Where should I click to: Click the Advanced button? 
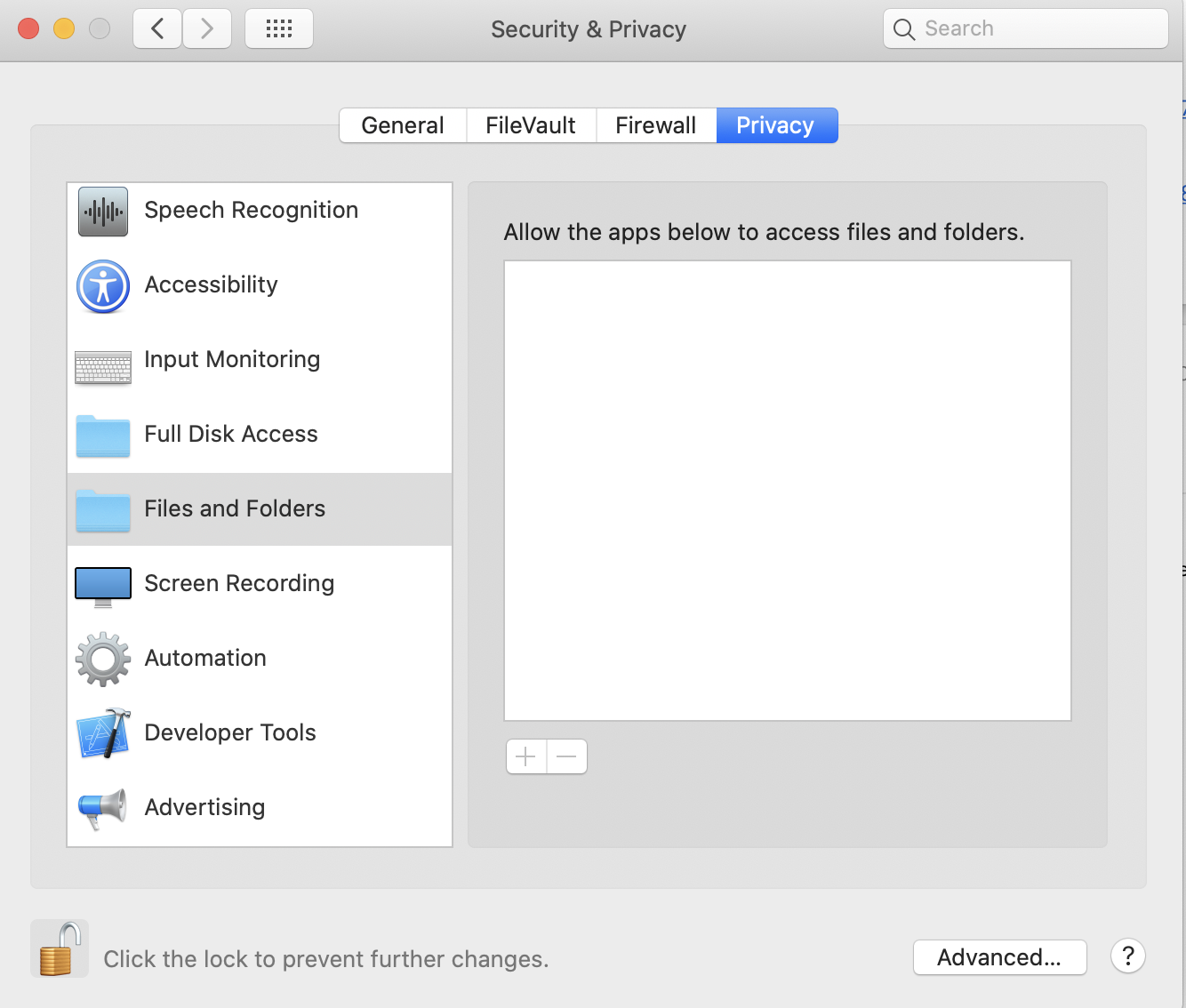(999, 957)
